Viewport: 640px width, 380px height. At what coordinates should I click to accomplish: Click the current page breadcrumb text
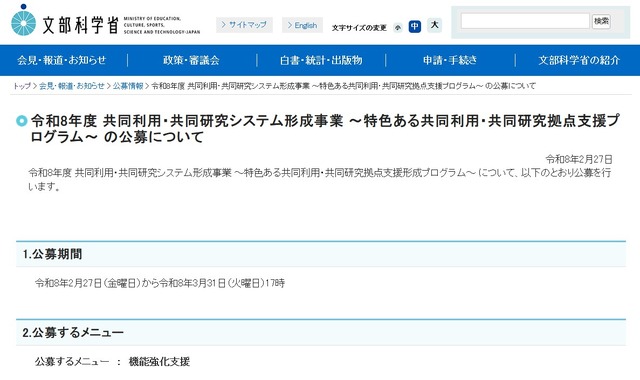tap(343, 86)
